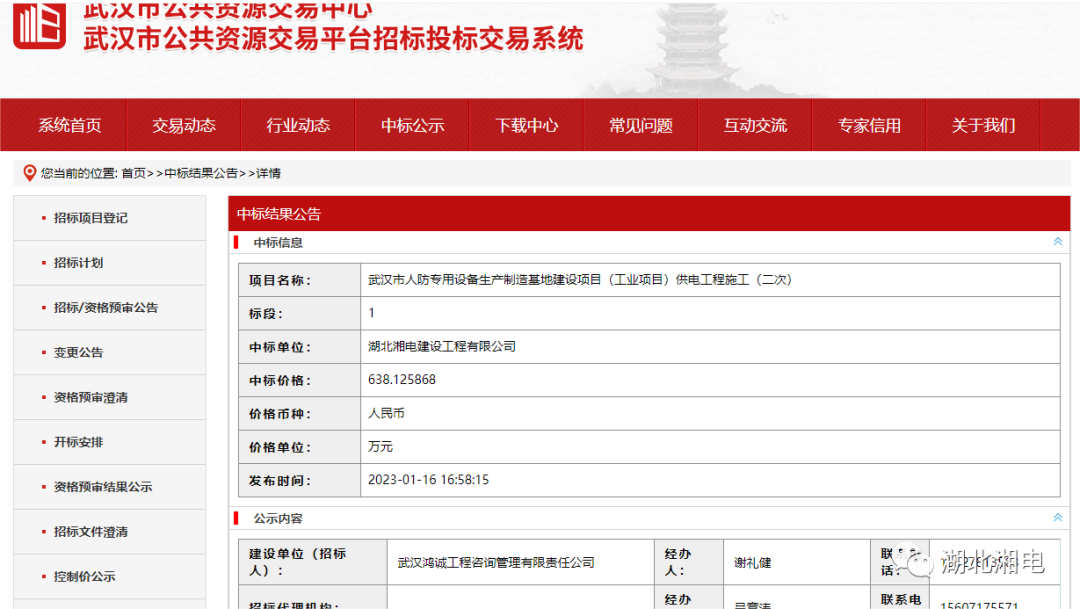Open 资格预审结果公示 from the sidebar
The width and height of the screenshot is (1080, 609).
pyautogui.click(x=103, y=487)
